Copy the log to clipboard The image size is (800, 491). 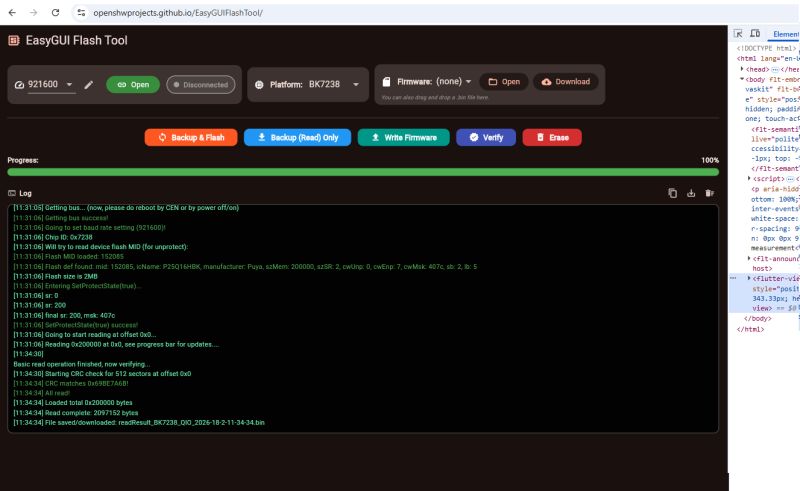672,193
